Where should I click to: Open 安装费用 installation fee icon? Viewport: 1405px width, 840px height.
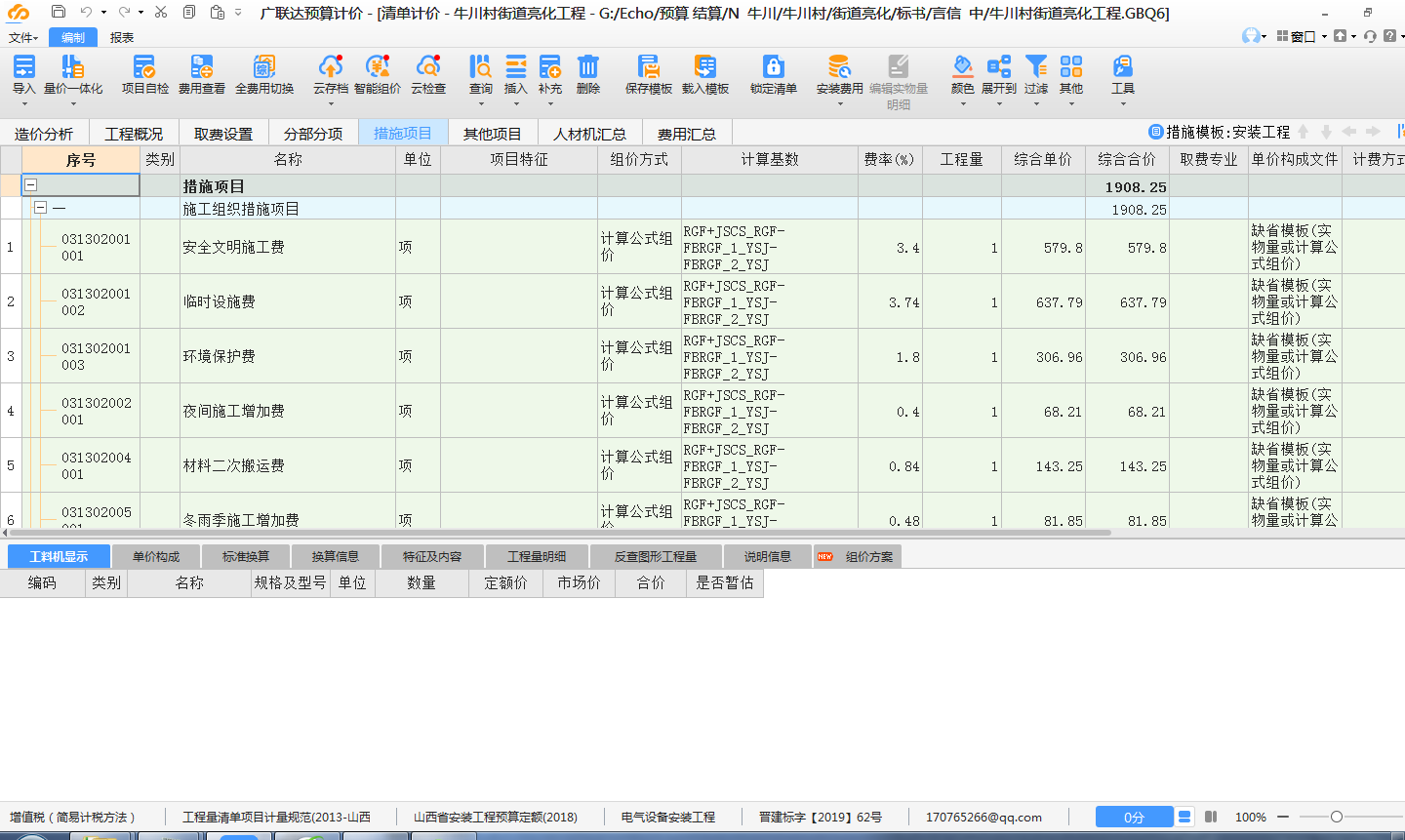[x=839, y=66]
